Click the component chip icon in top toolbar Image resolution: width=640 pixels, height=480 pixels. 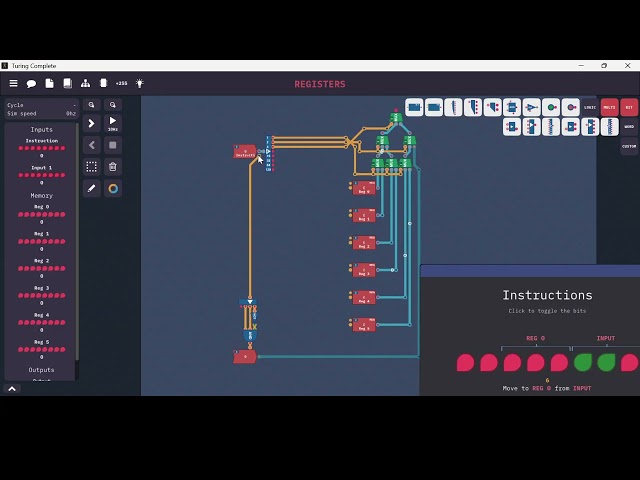pyautogui.click(x=103, y=83)
